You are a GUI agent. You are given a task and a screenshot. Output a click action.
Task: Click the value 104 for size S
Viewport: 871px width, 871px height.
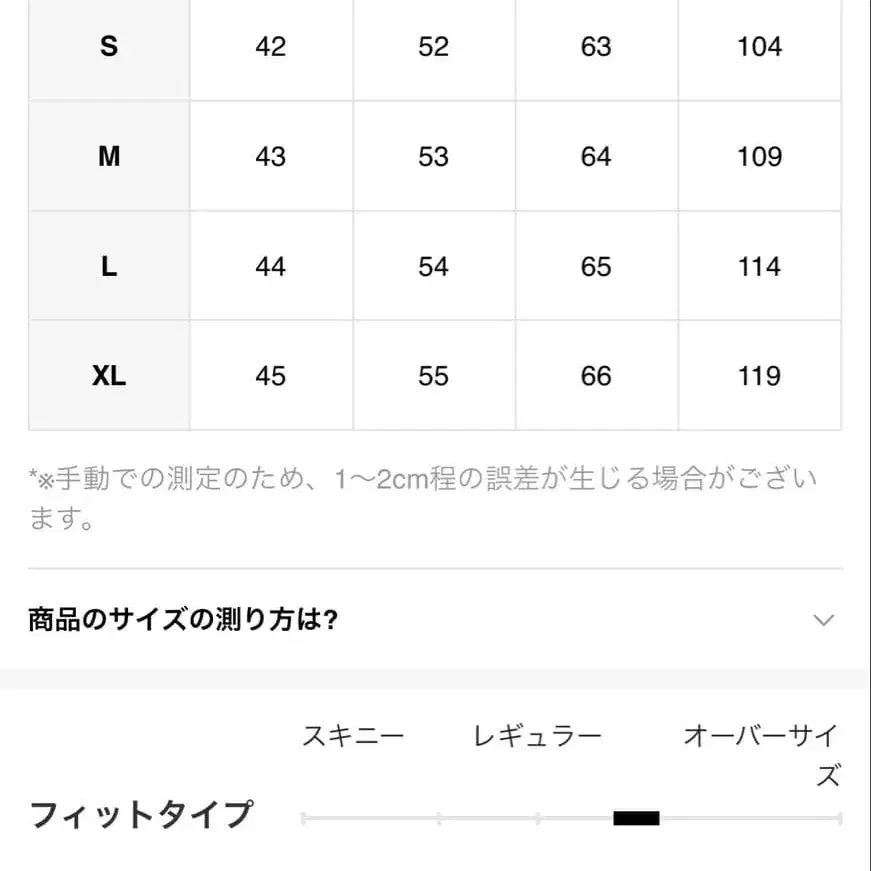coord(759,47)
